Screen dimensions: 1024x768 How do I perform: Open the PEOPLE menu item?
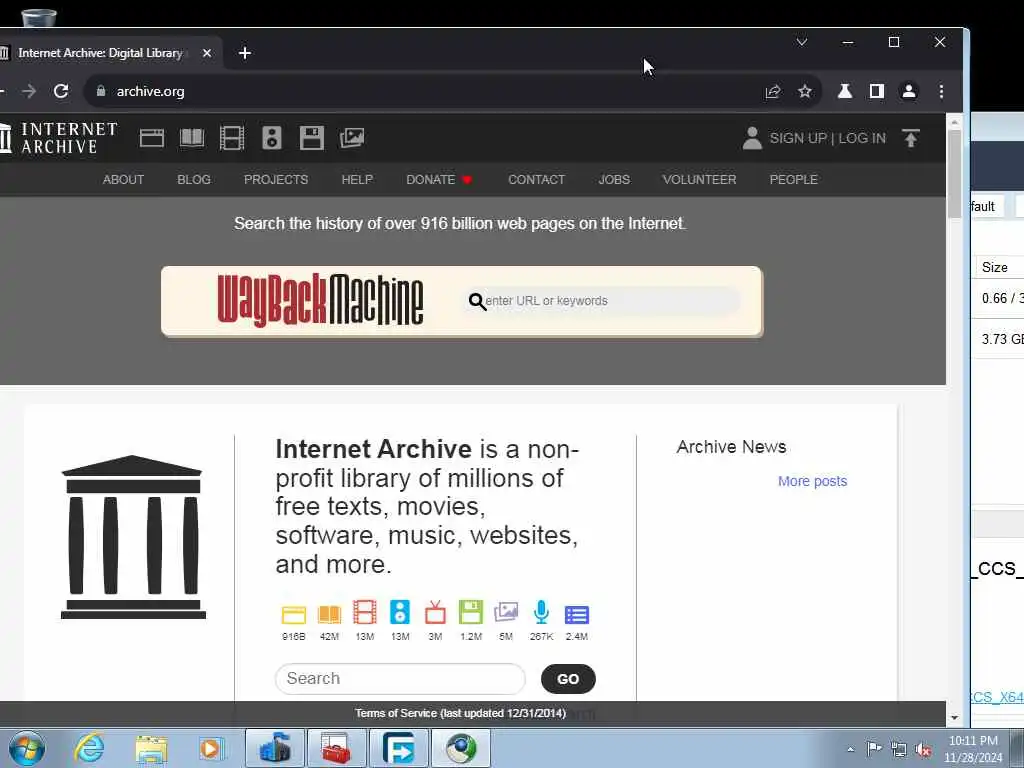point(793,180)
